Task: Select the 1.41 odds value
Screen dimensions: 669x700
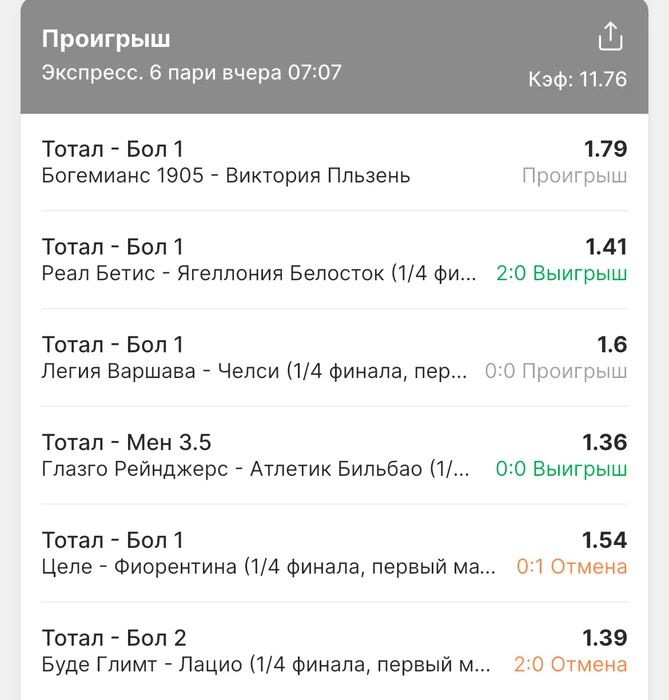Action: pyautogui.click(x=606, y=246)
